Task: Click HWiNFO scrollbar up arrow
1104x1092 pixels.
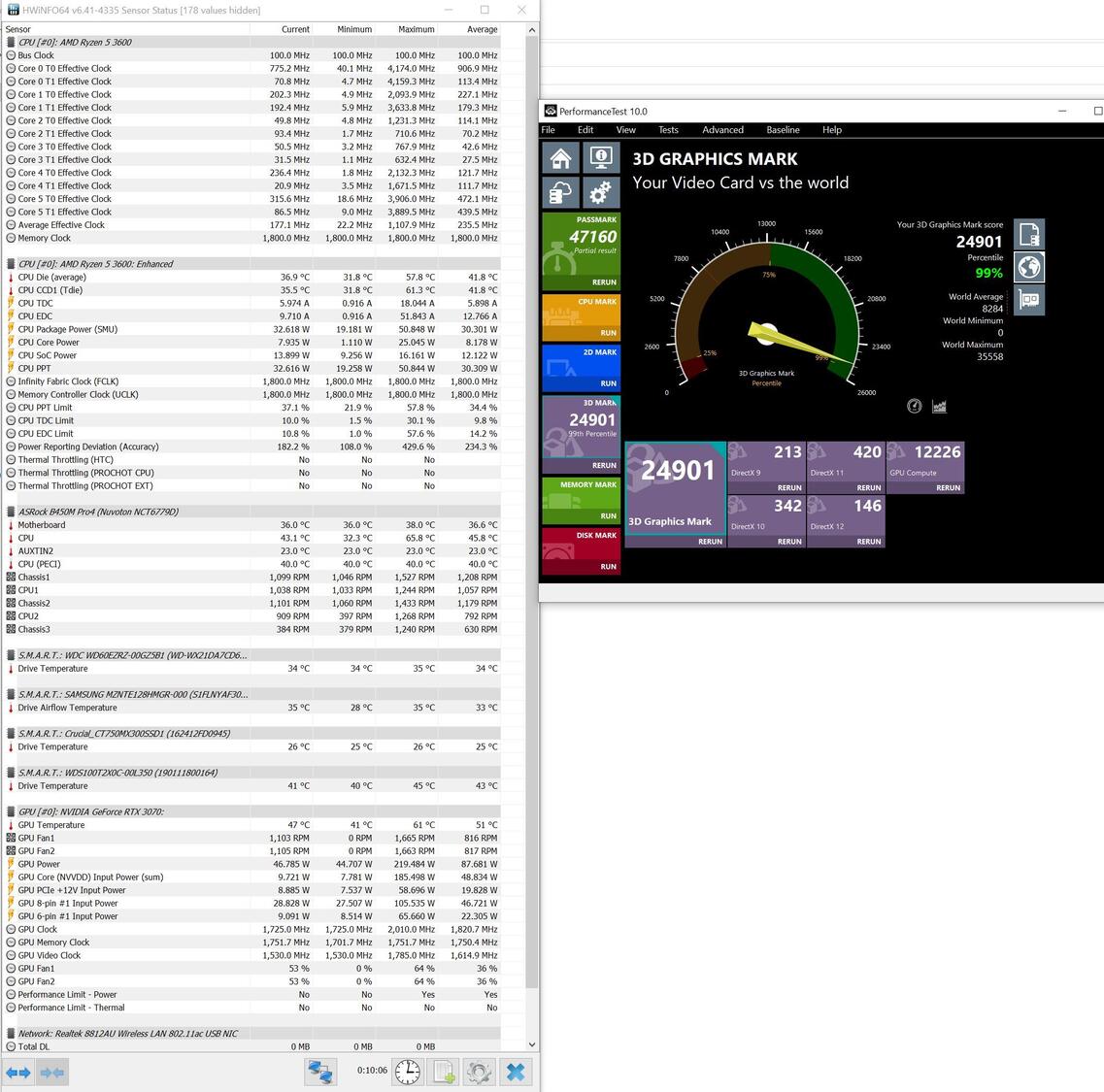Action: (531, 29)
